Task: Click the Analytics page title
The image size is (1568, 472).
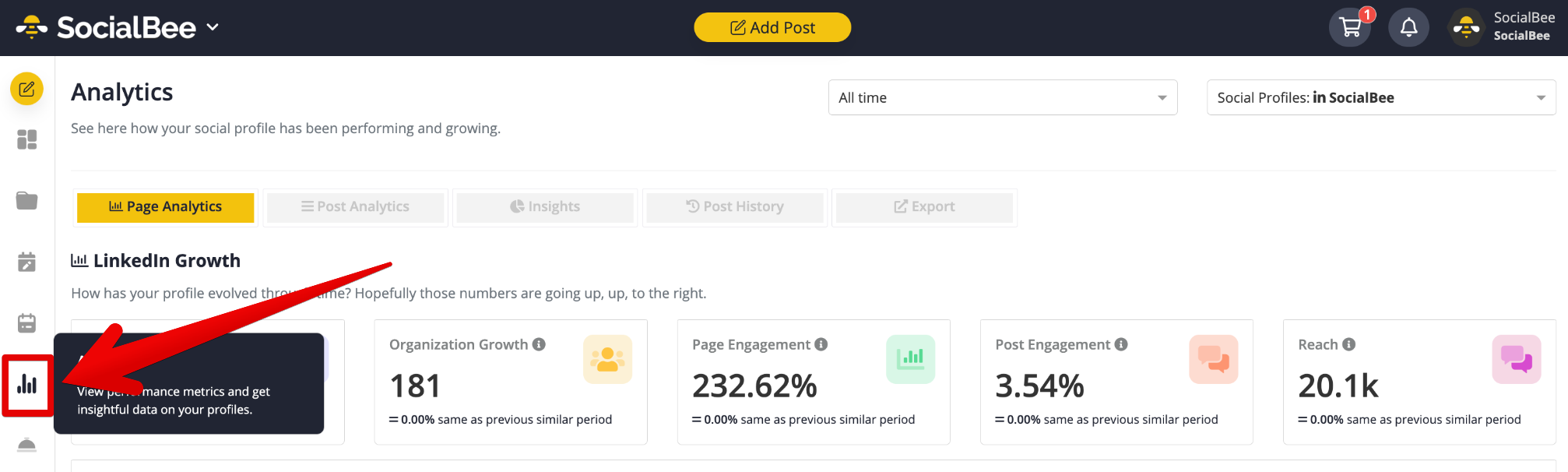Action: (x=122, y=92)
